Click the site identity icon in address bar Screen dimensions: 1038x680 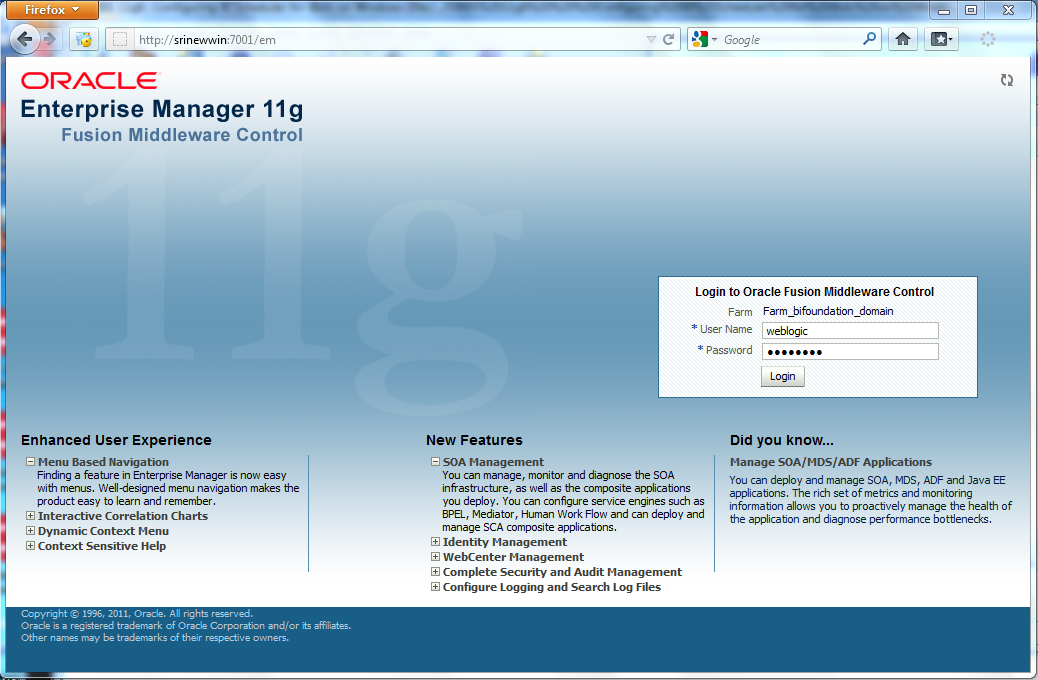(120, 40)
